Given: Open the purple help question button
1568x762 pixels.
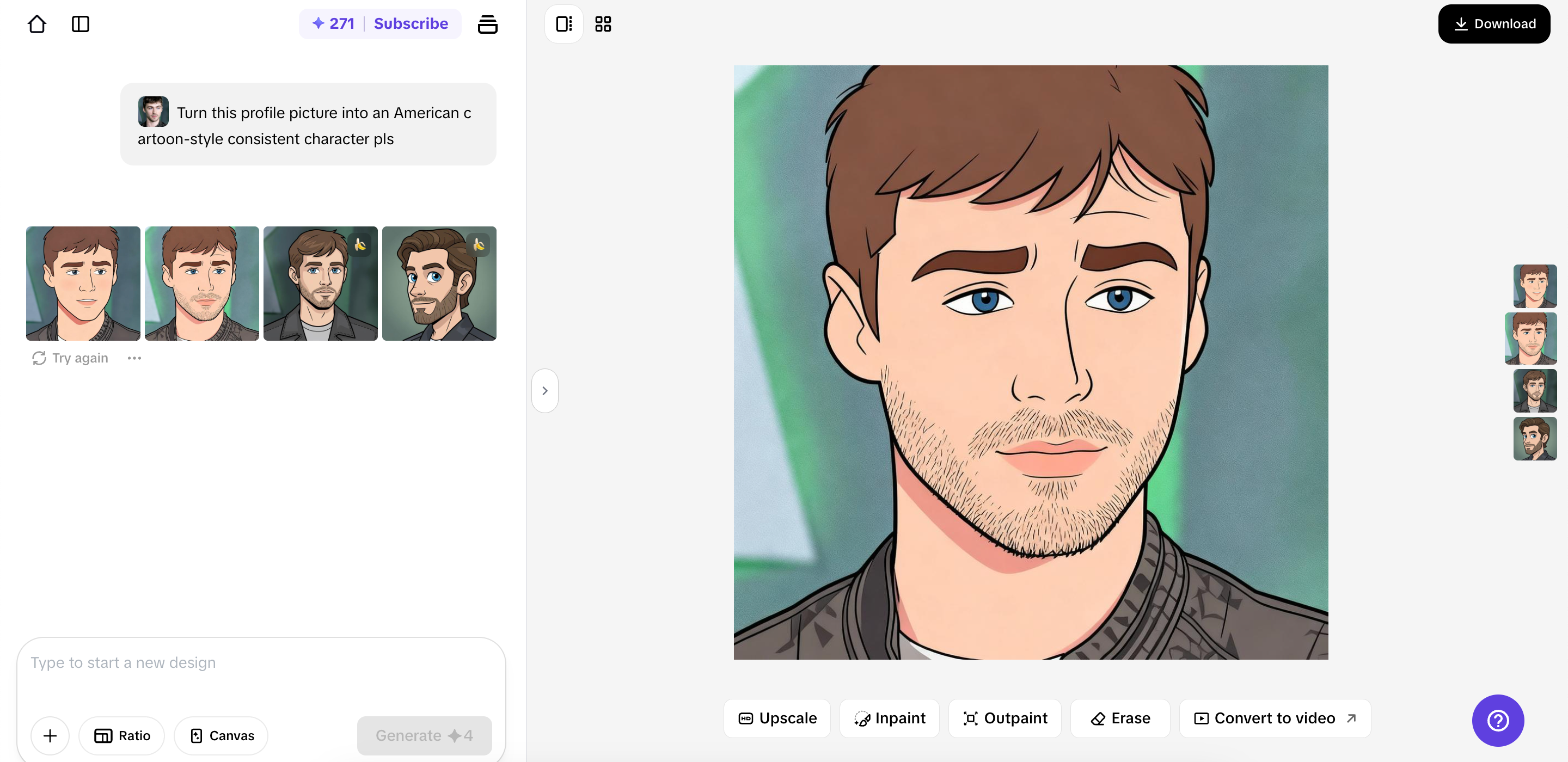Looking at the screenshot, I should (1497, 721).
